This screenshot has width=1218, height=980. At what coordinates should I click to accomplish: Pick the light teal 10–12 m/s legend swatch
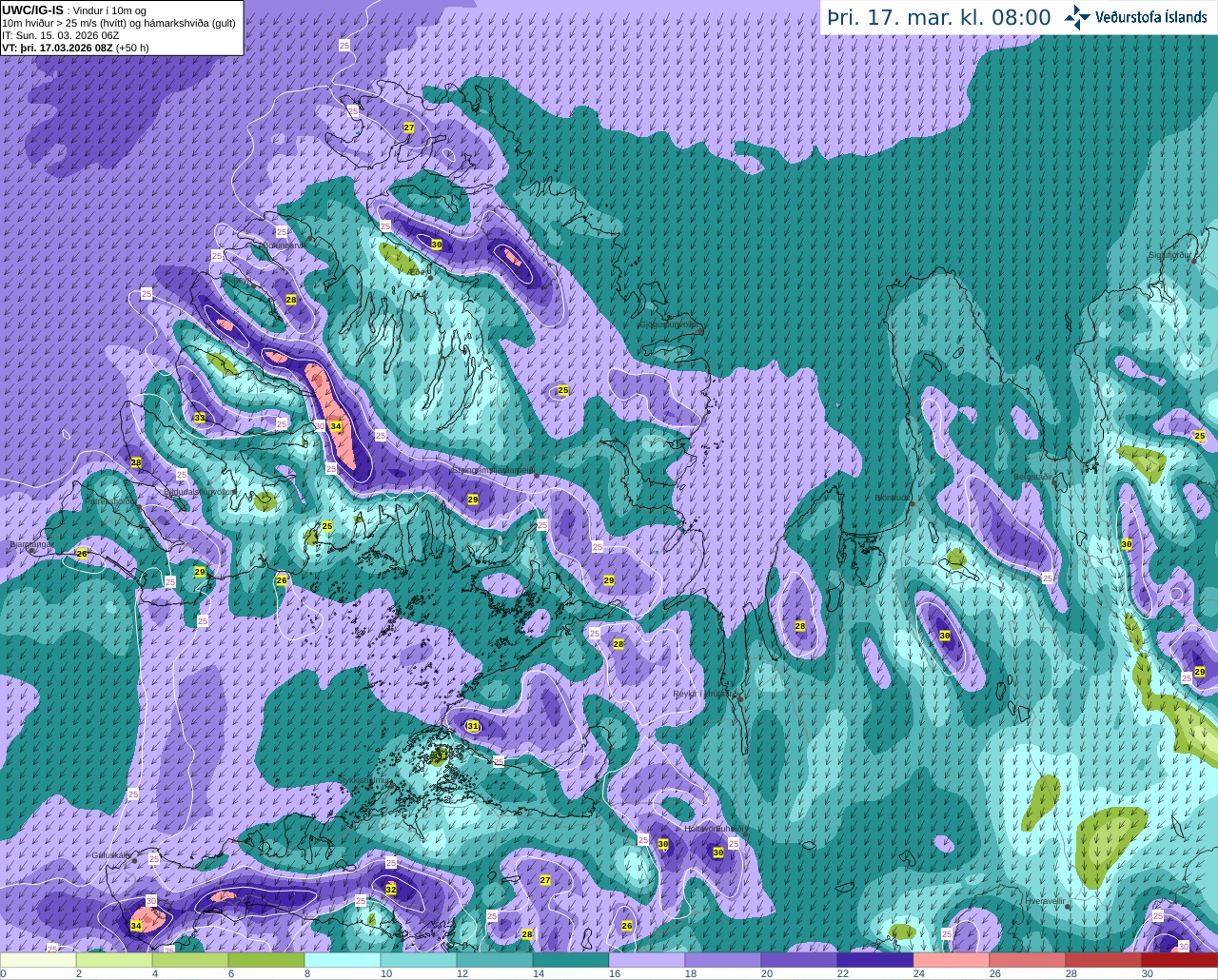coord(419,961)
